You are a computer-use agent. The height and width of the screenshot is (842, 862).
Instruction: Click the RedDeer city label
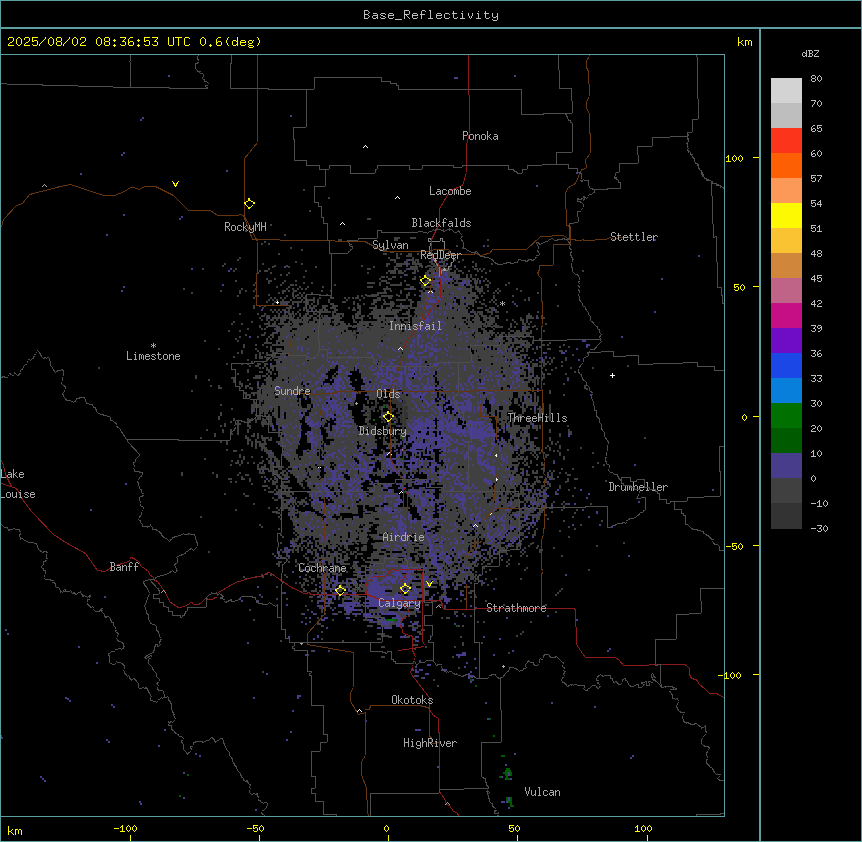click(x=440, y=255)
